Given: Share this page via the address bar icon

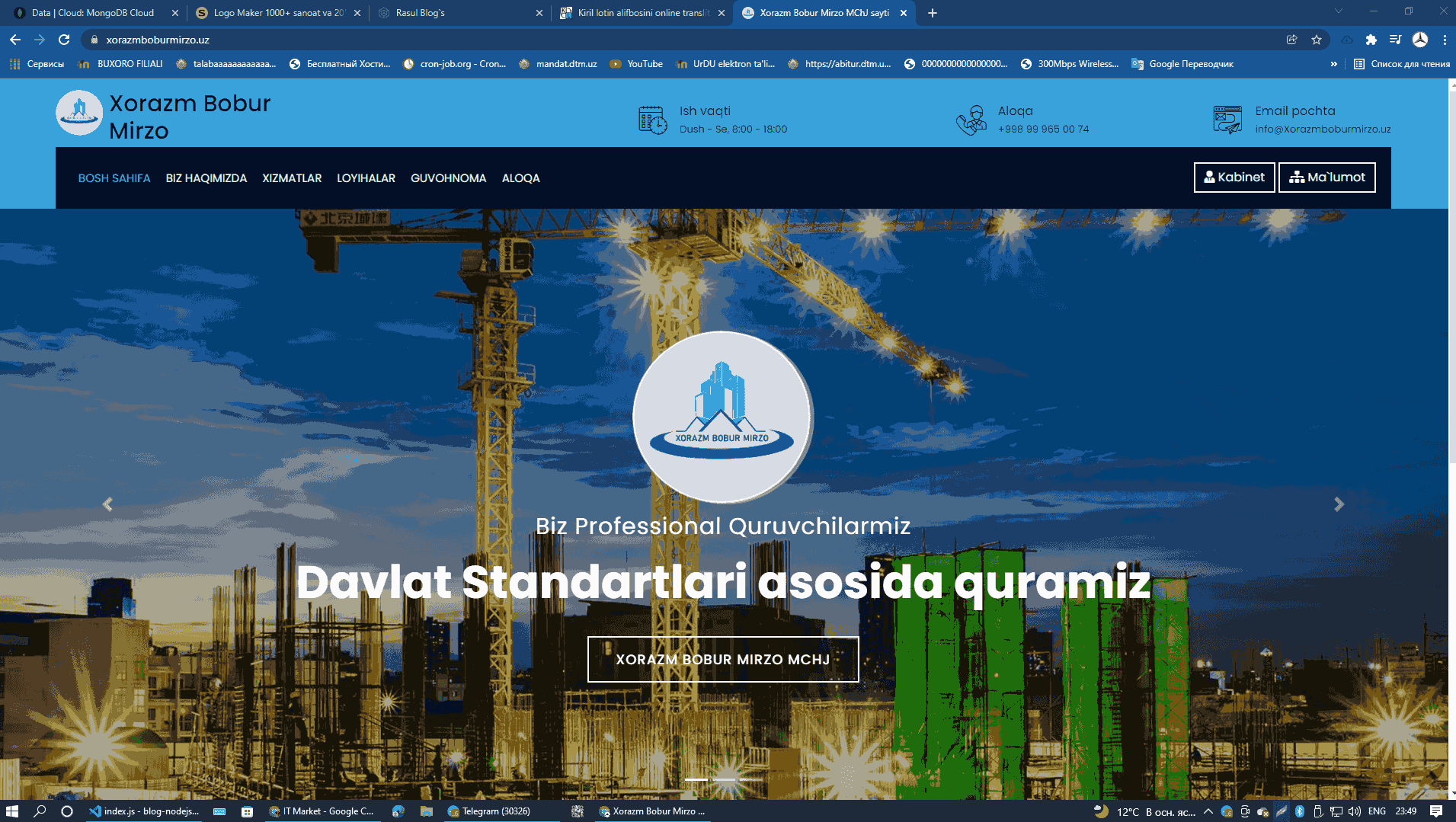Looking at the screenshot, I should [1291, 40].
